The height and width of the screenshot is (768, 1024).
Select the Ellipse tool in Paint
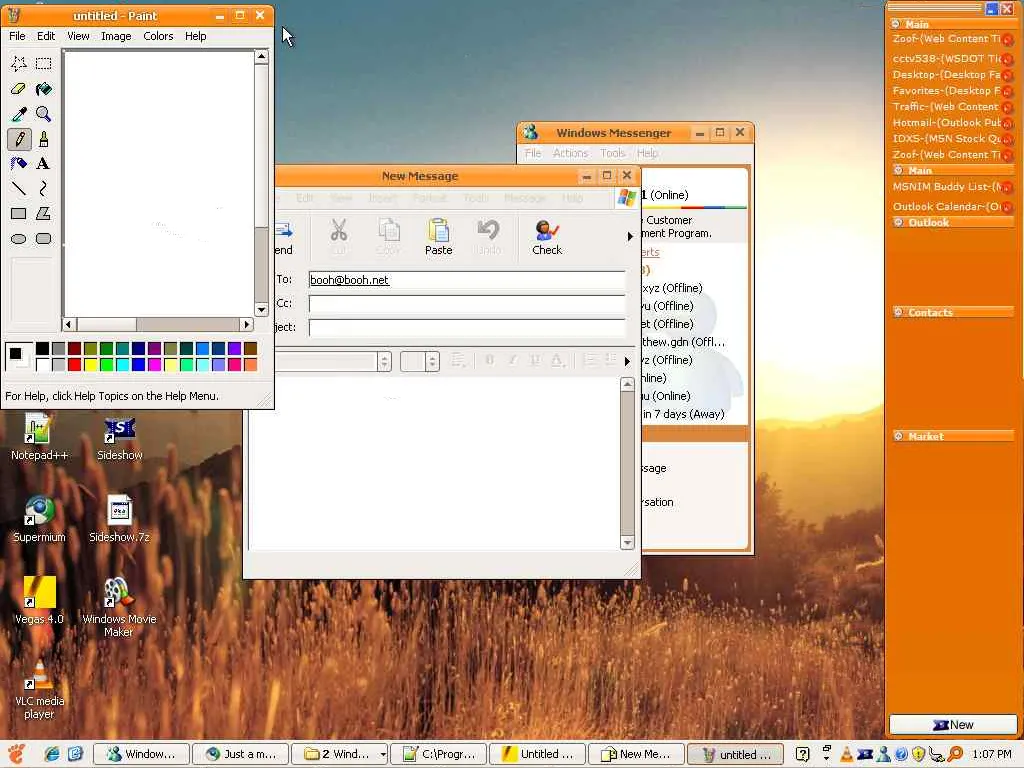19,238
